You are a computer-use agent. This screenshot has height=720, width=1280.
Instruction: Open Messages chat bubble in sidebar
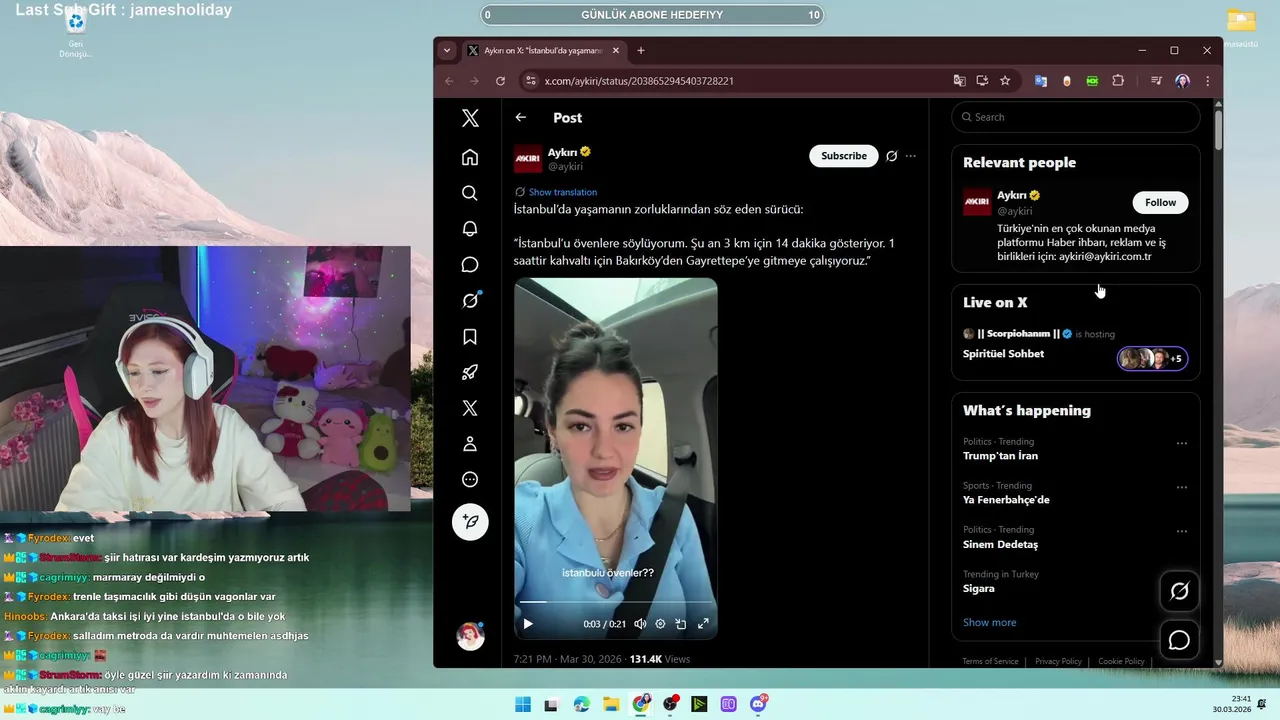coord(470,265)
